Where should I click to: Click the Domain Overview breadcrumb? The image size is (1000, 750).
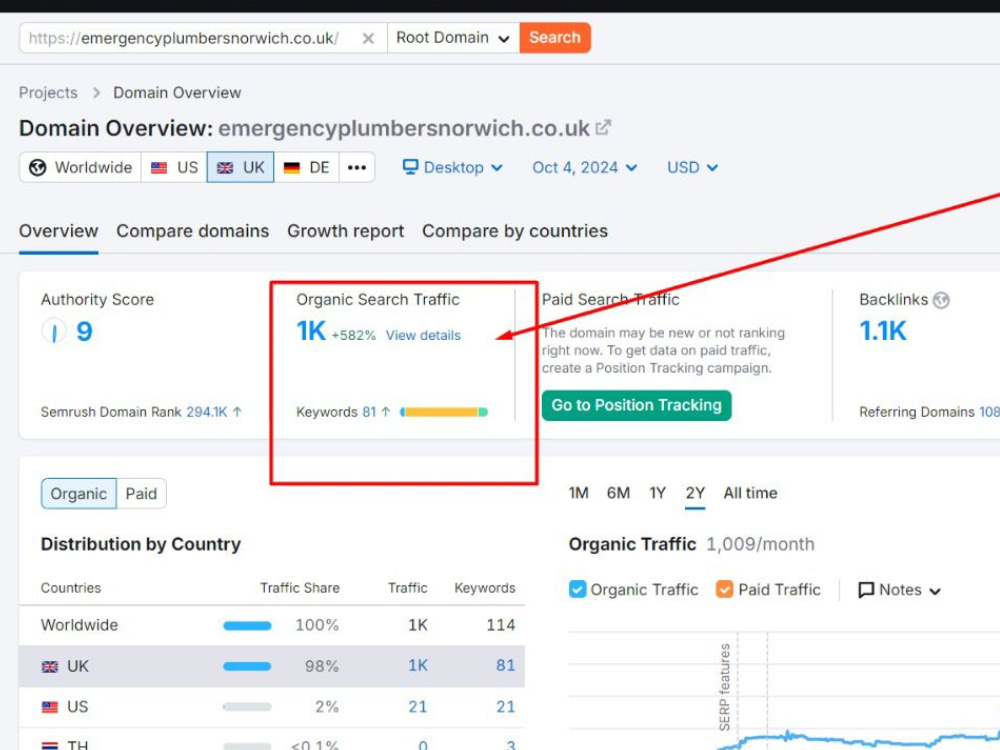177,92
